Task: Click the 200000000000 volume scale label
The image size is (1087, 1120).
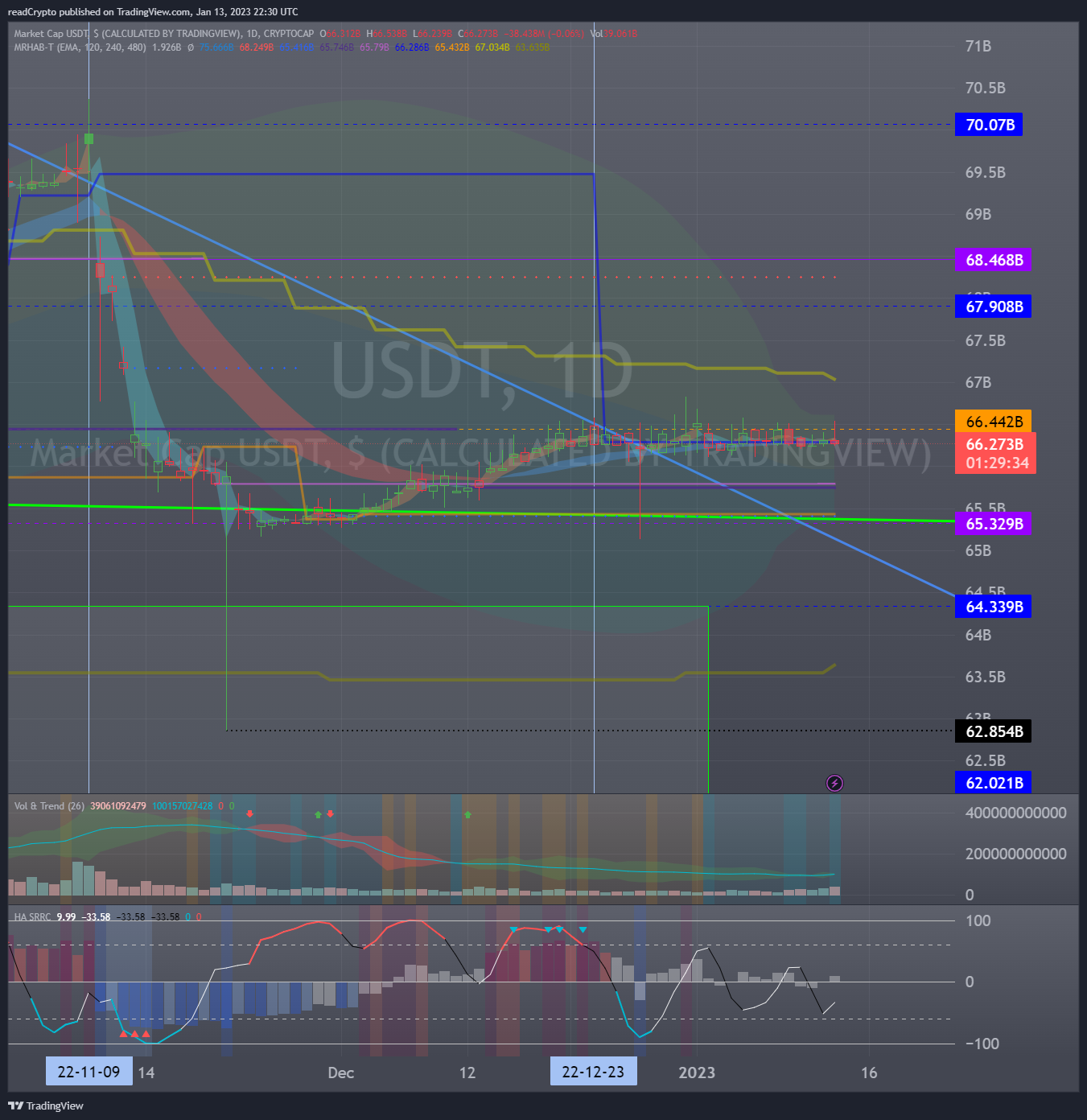Action: [1016, 854]
